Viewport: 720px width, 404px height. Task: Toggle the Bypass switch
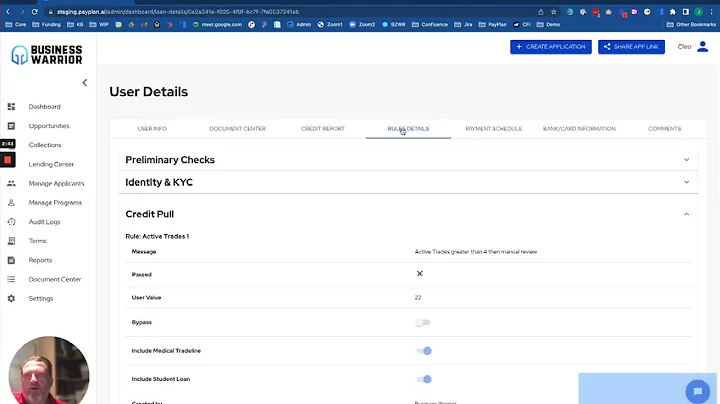coord(423,322)
